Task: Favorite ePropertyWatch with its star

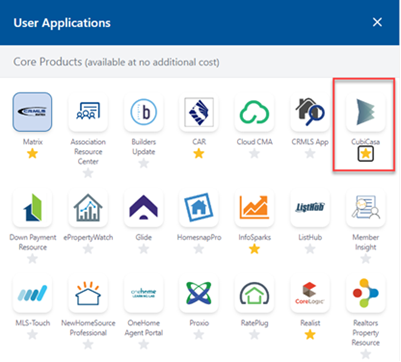Action: (88, 249)
